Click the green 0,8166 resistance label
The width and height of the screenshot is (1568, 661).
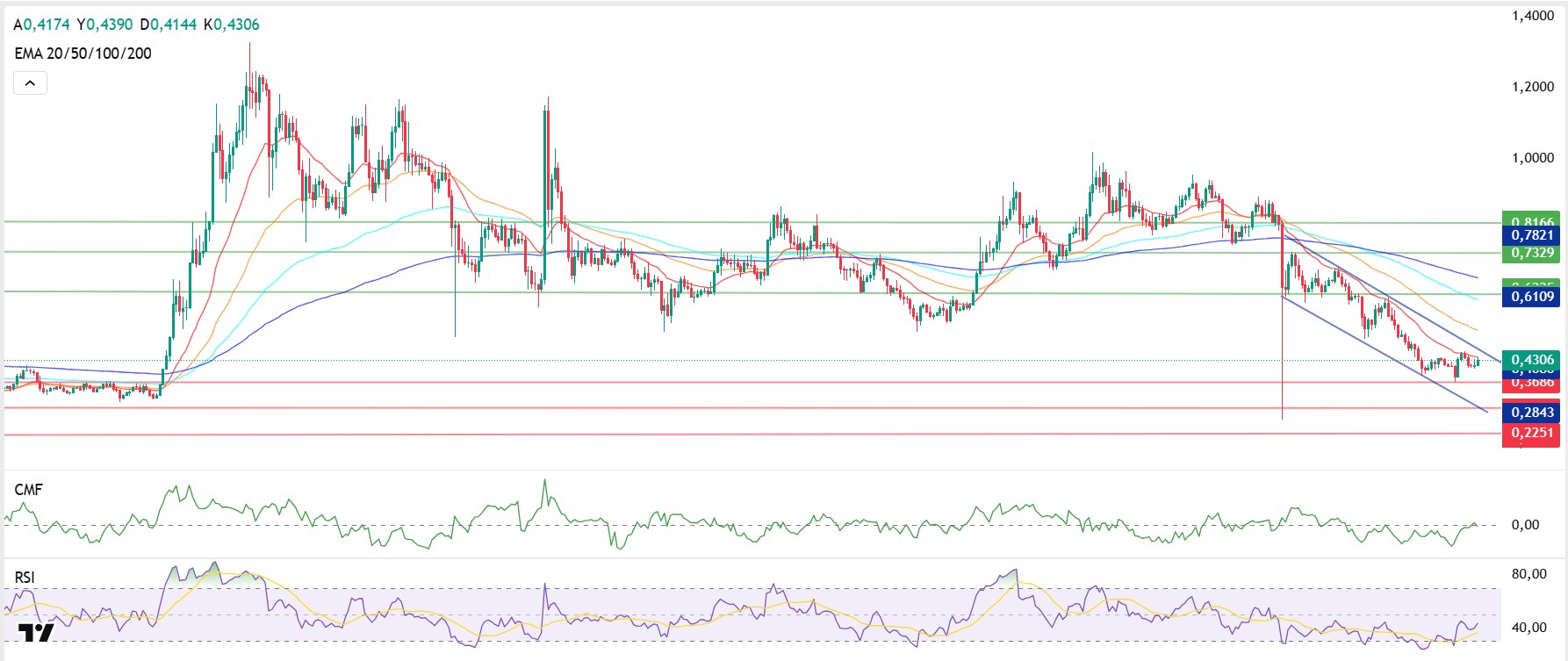tap(1531, 220)
